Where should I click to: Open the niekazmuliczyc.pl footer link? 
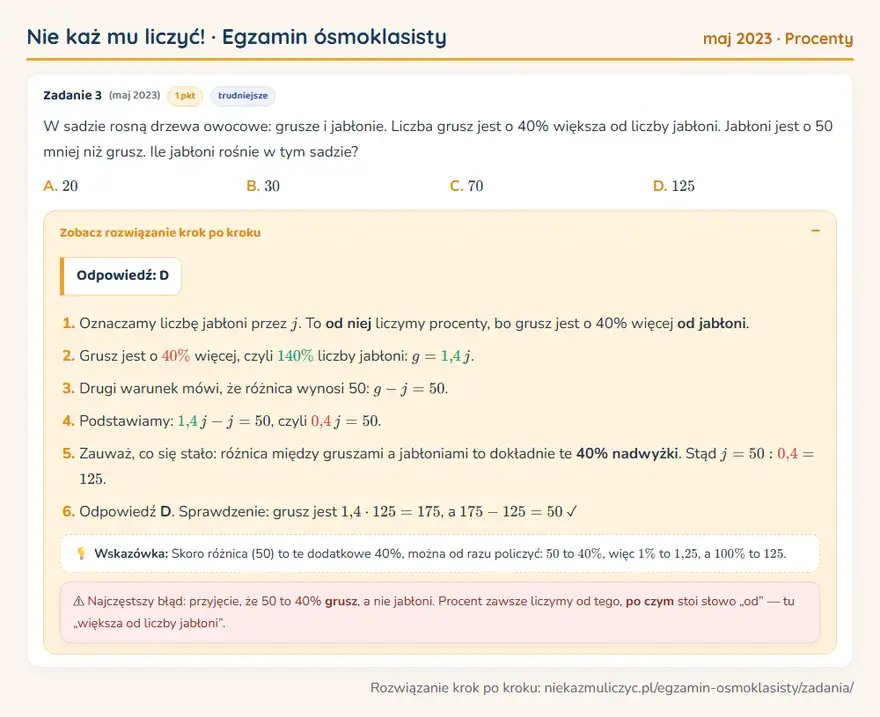pyautogui.click(x=699, y=688)
